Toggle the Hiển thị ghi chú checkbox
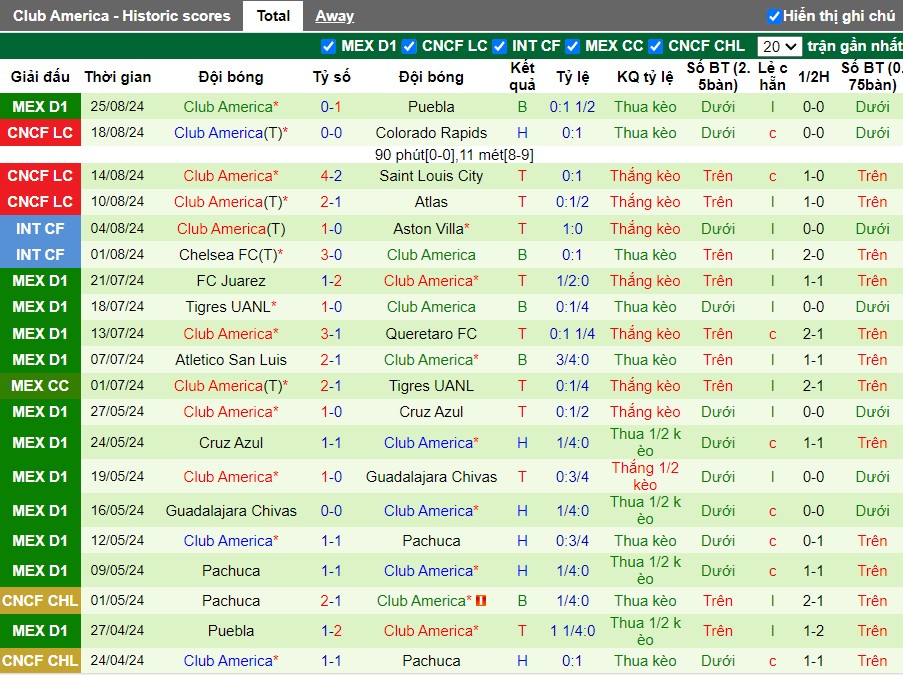903x676 pixels. click(x=774, y=16)
